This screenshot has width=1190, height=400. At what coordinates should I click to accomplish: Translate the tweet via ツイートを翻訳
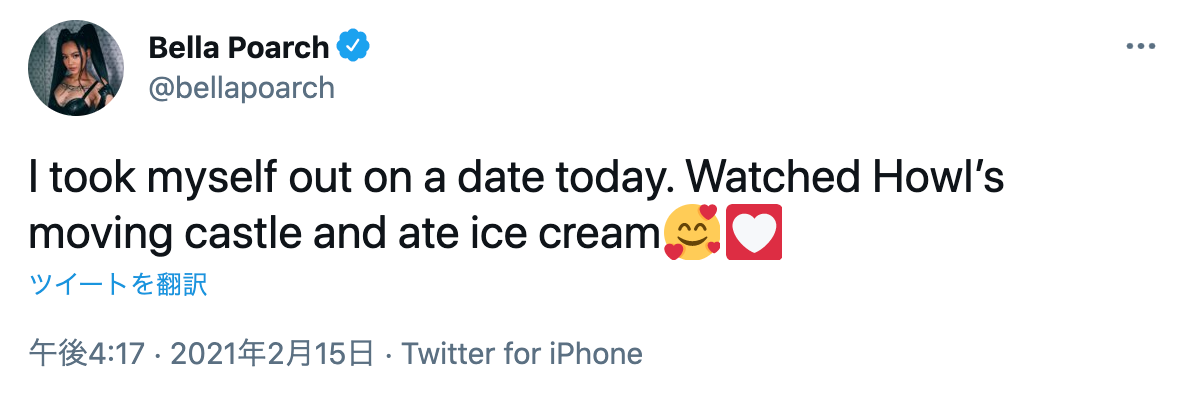coord(118,285)
